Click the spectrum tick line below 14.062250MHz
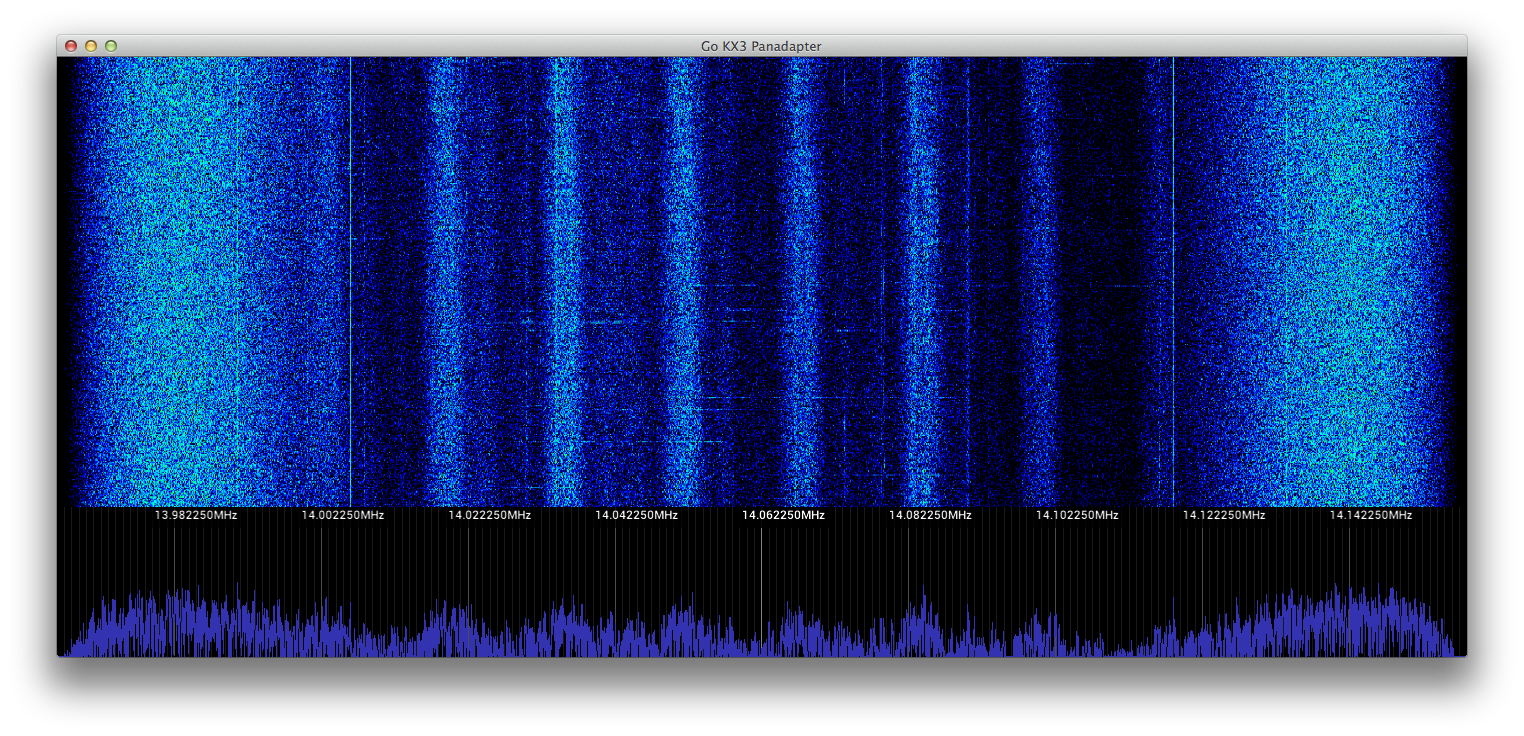Screen dimensions: 1524x736 pos(761,580)
